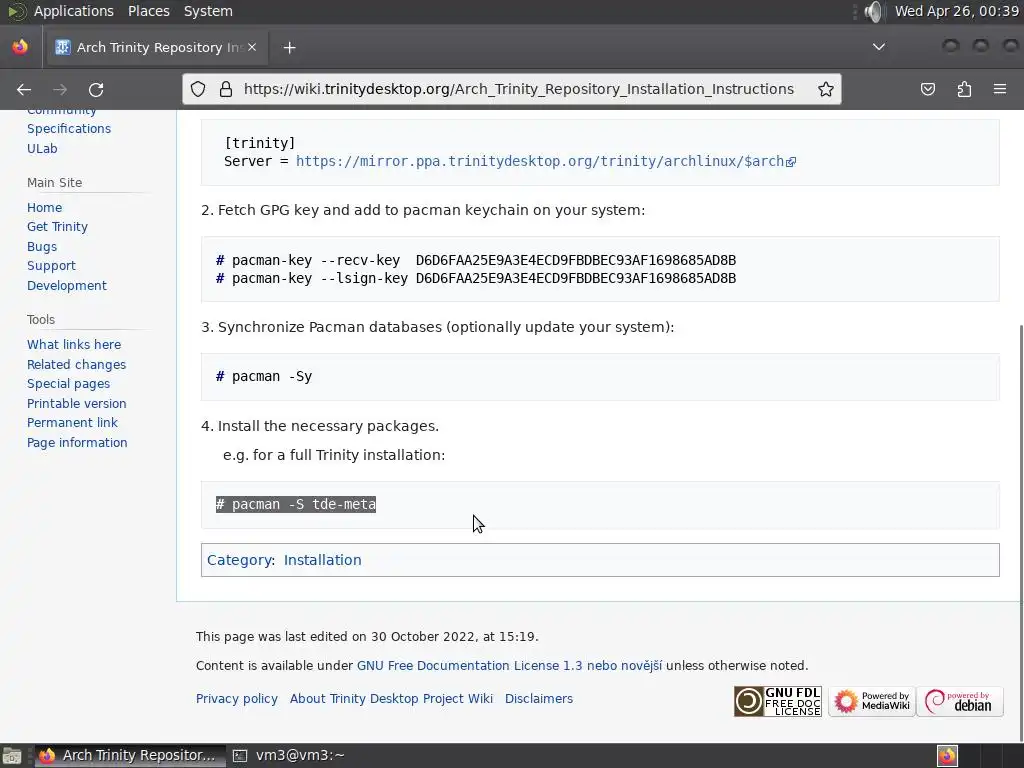The width and height of the screenshot is (1024, 768).
Task: View site security padlock info
Action: coord(226,89)
